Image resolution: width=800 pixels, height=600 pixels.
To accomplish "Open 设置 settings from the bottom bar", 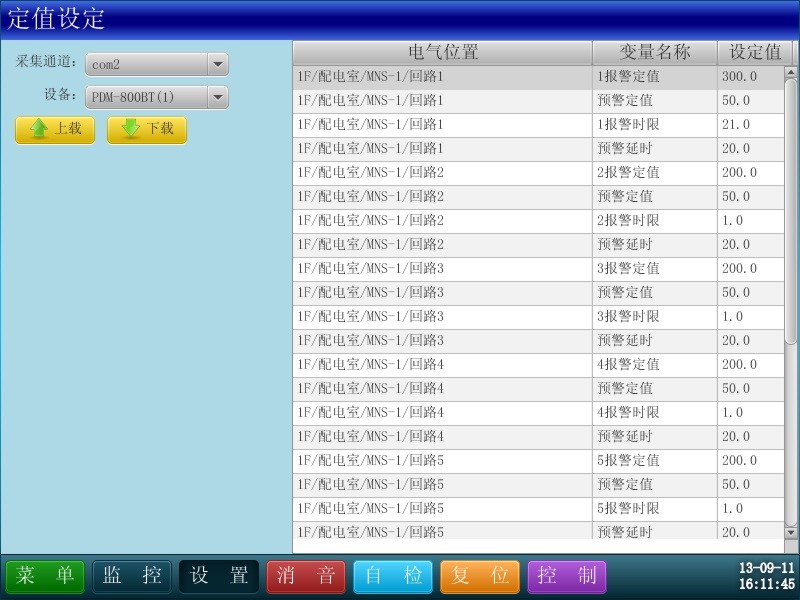I will [x=218, y=577].
